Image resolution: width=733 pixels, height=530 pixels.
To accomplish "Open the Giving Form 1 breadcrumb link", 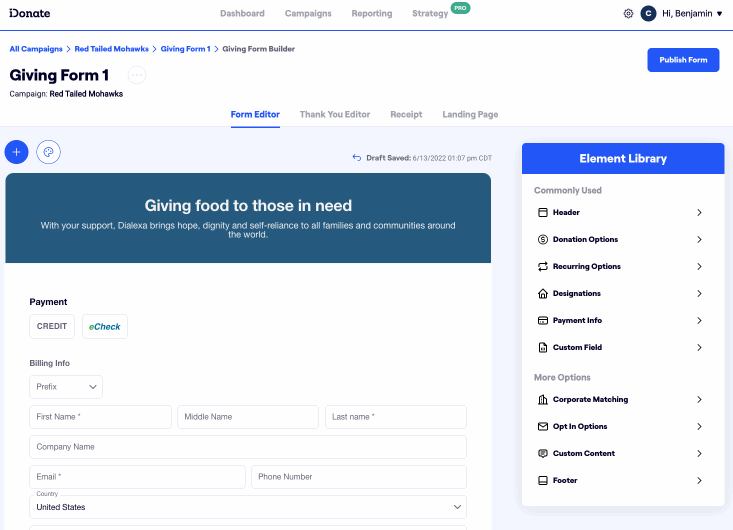I will 186,49.
